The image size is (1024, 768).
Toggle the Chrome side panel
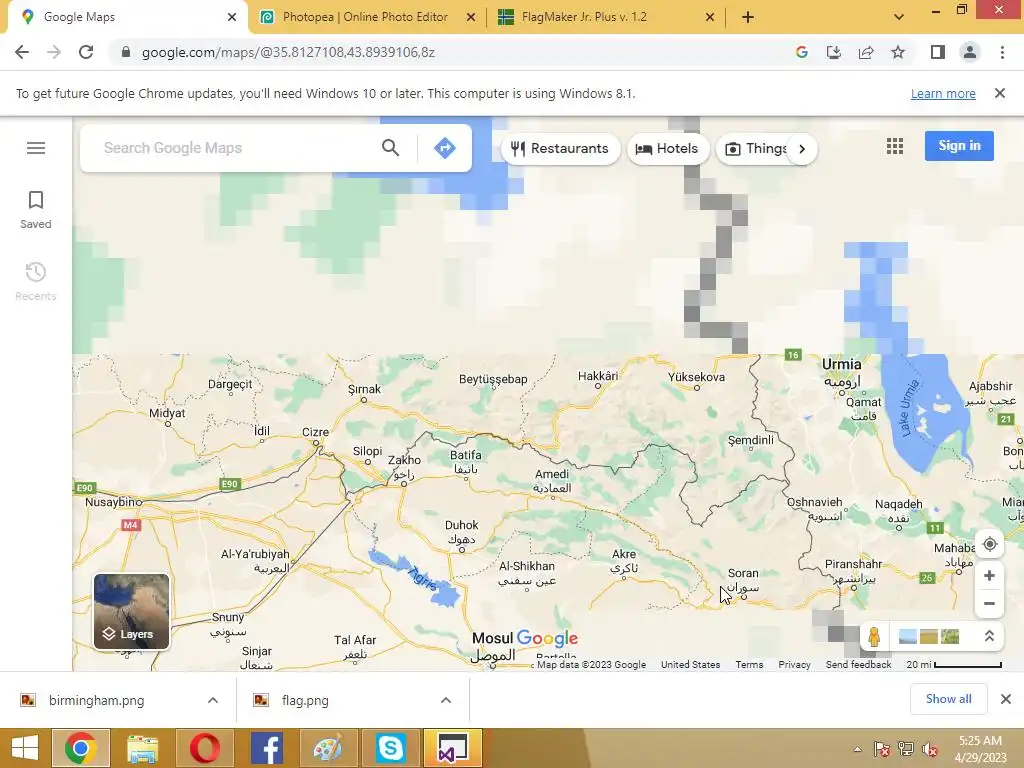[938, 52]
